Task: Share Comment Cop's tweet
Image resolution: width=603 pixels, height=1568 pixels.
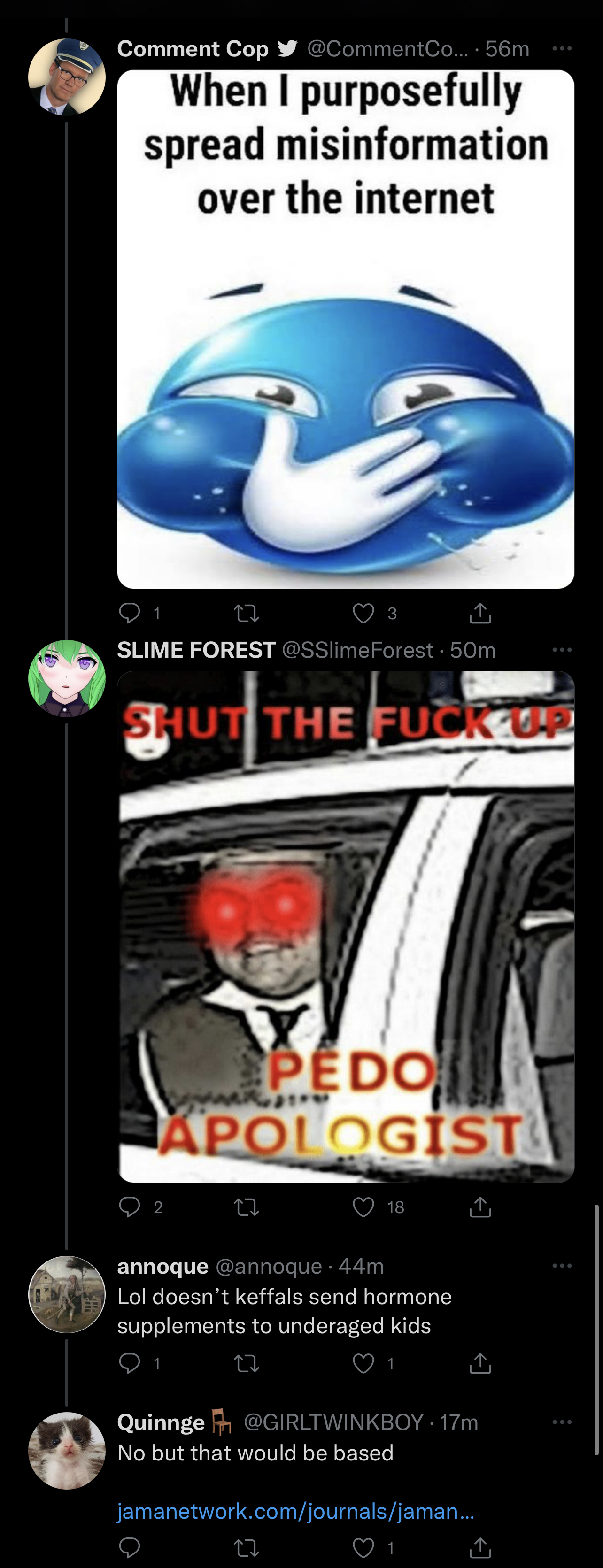Action: (480, 612)
